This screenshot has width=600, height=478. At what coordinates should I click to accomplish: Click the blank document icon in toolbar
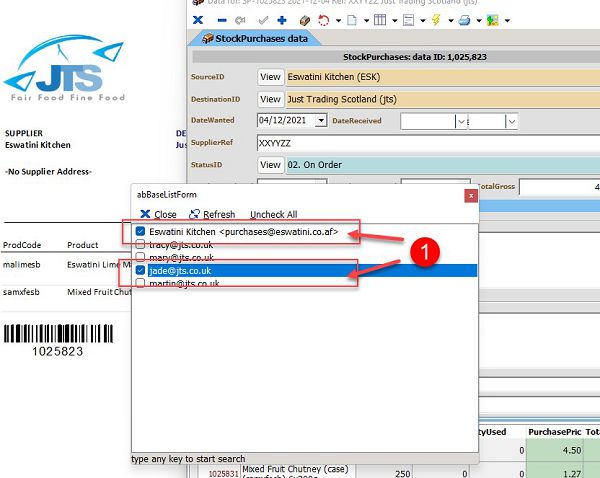(352, 20)
